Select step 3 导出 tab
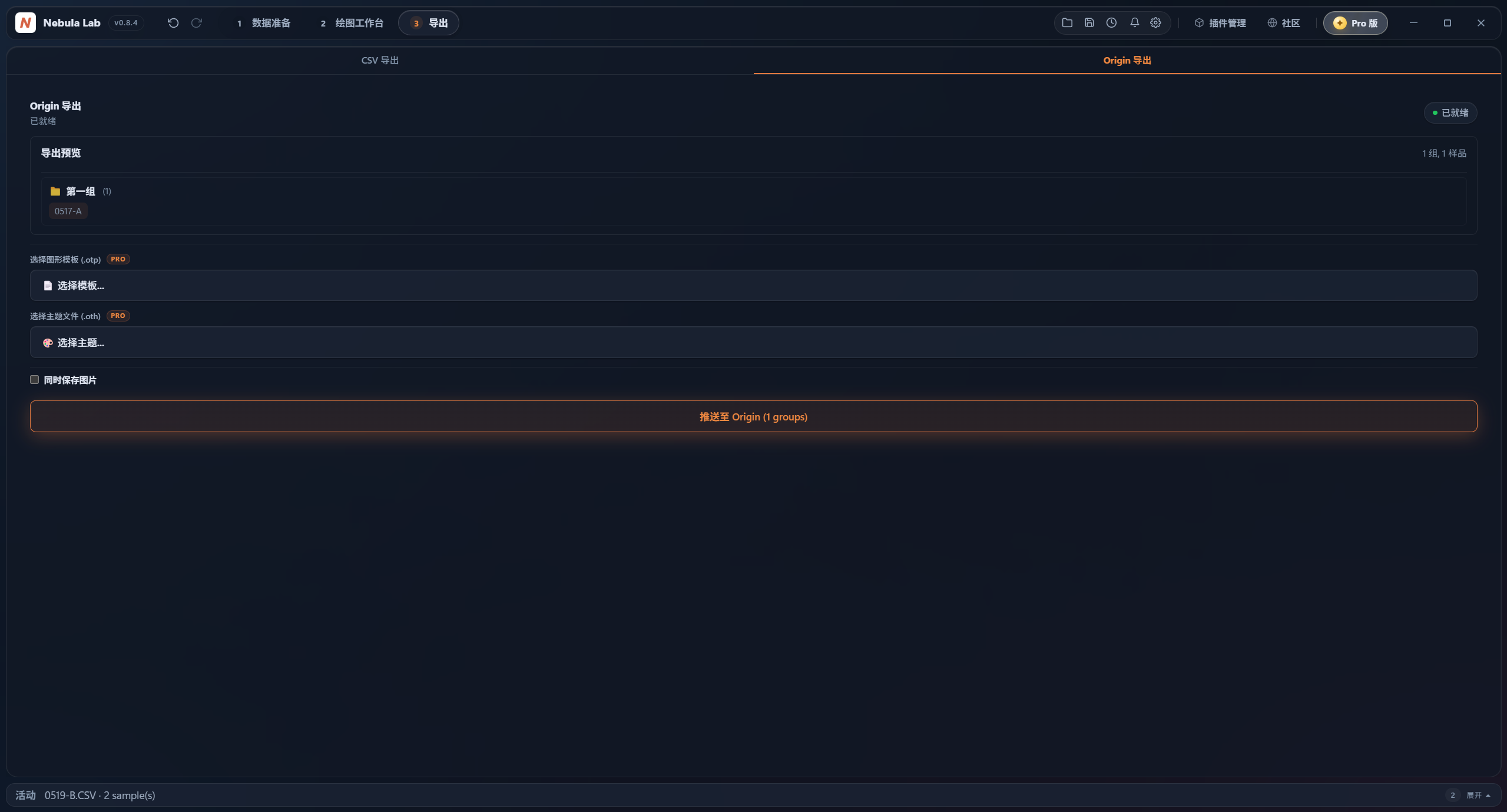Image resolution: width=1507 pixels, height=812 pixels. tap(429, 23)
